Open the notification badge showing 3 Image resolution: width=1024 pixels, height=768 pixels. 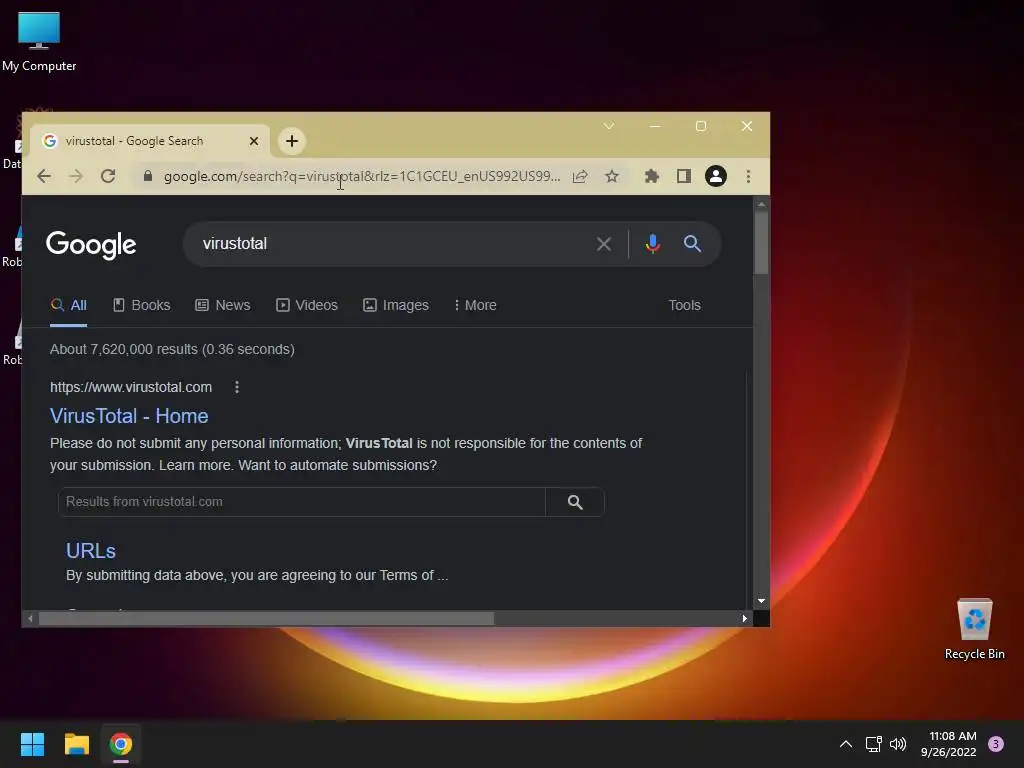click(996, 744)
